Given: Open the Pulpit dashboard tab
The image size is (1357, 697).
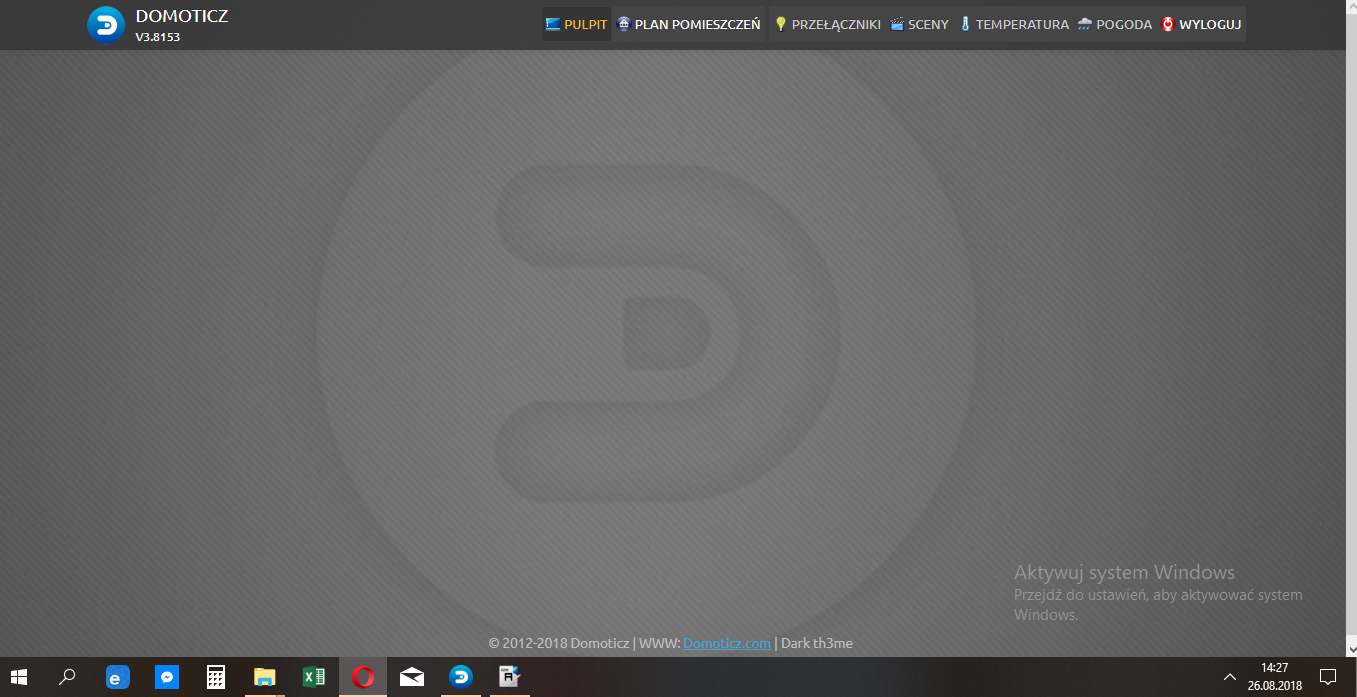Looking at the screenshot, I should (x=576, y=25).
